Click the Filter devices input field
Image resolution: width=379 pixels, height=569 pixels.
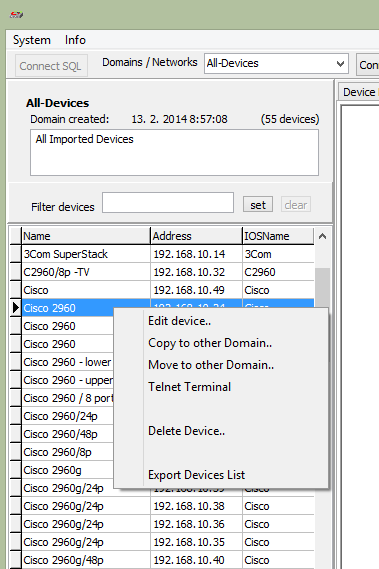168,202
